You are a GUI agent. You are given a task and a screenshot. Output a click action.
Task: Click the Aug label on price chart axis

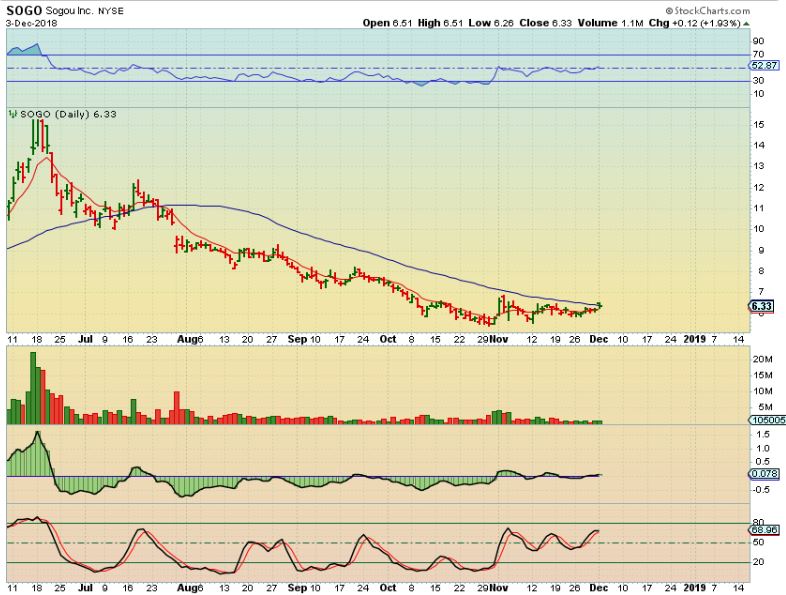tap(189, 339)
